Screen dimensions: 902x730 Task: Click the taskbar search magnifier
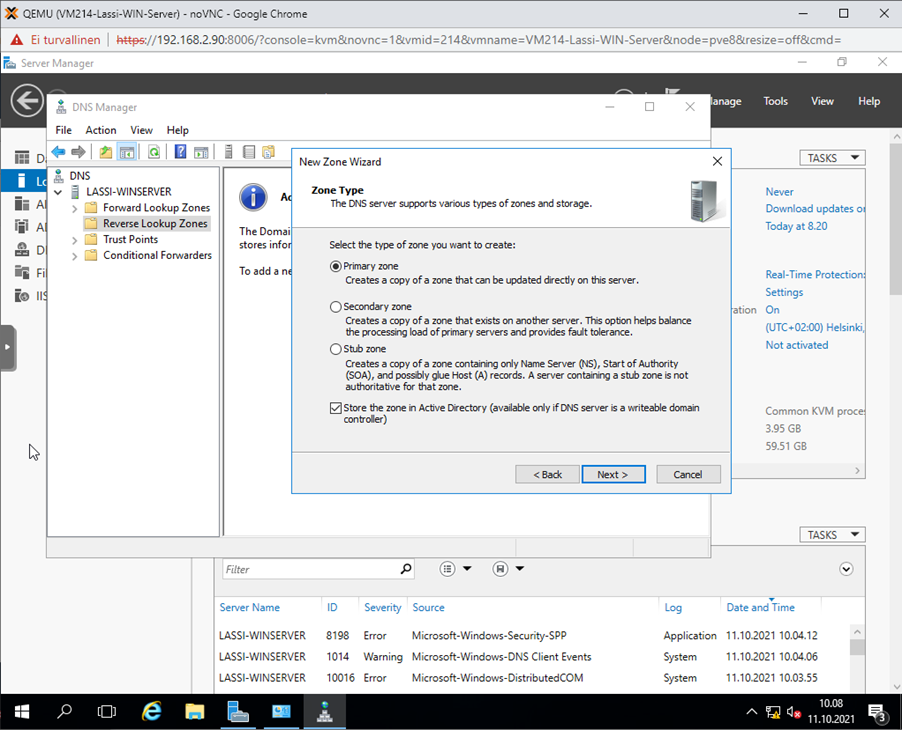coord(64,712)
